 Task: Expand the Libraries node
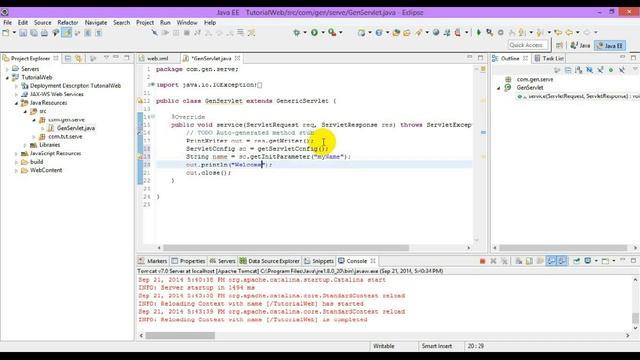click(x=25, y=145)
